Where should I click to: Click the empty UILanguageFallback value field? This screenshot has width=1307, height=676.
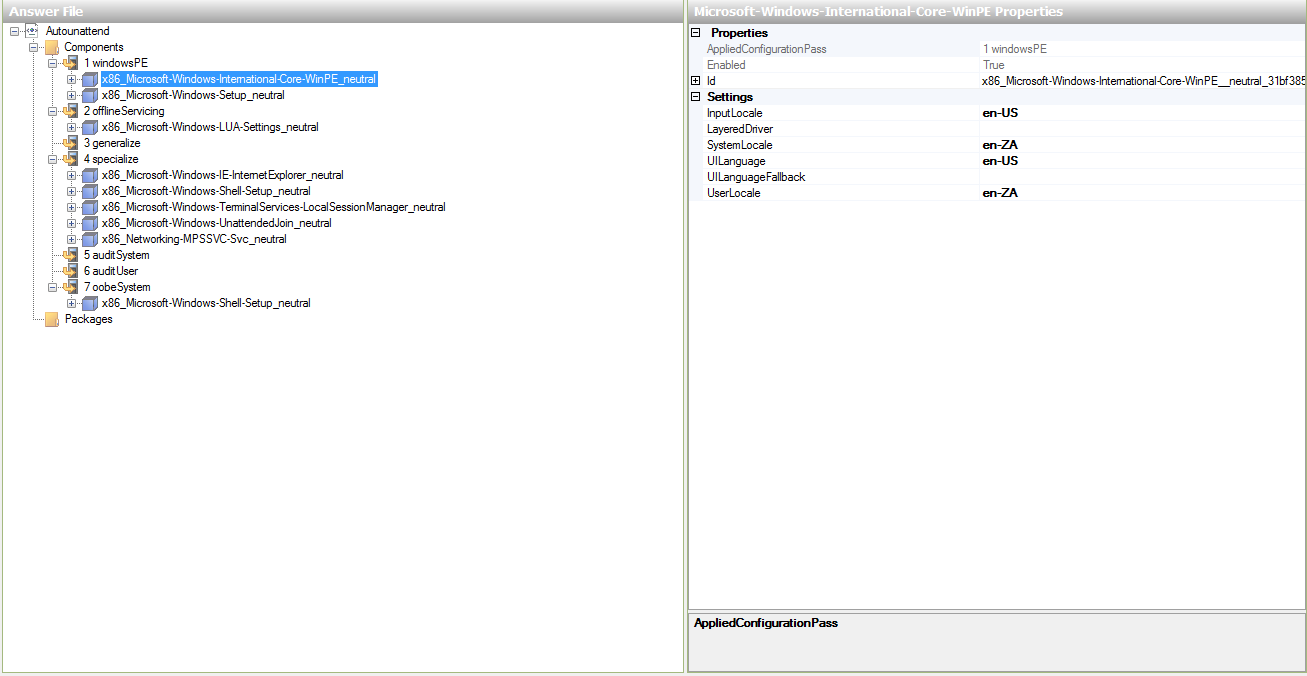point(1142,177)
